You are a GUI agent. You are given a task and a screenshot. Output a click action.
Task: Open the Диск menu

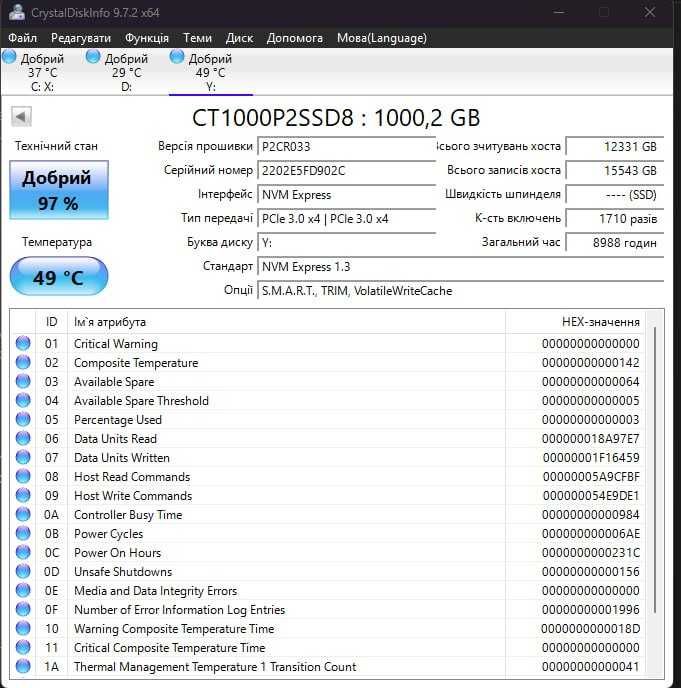[x=239, y=38]
